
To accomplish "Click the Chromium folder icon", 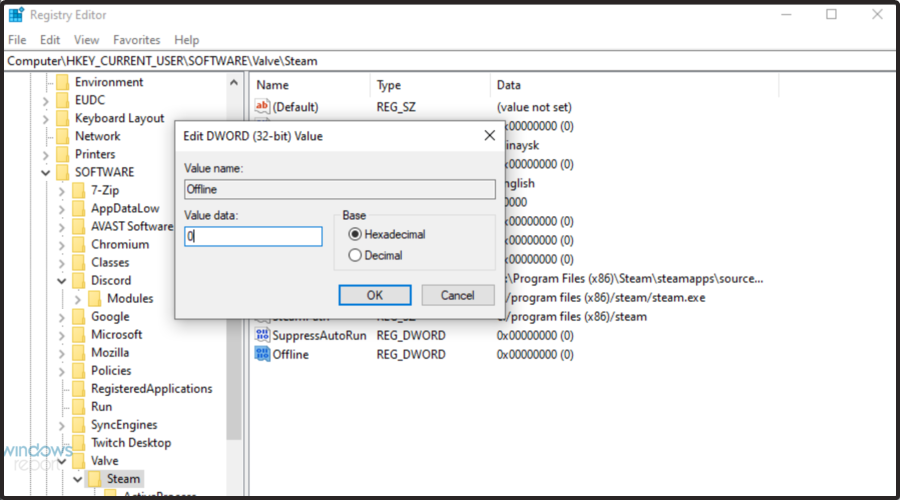I will pos(79,245).
